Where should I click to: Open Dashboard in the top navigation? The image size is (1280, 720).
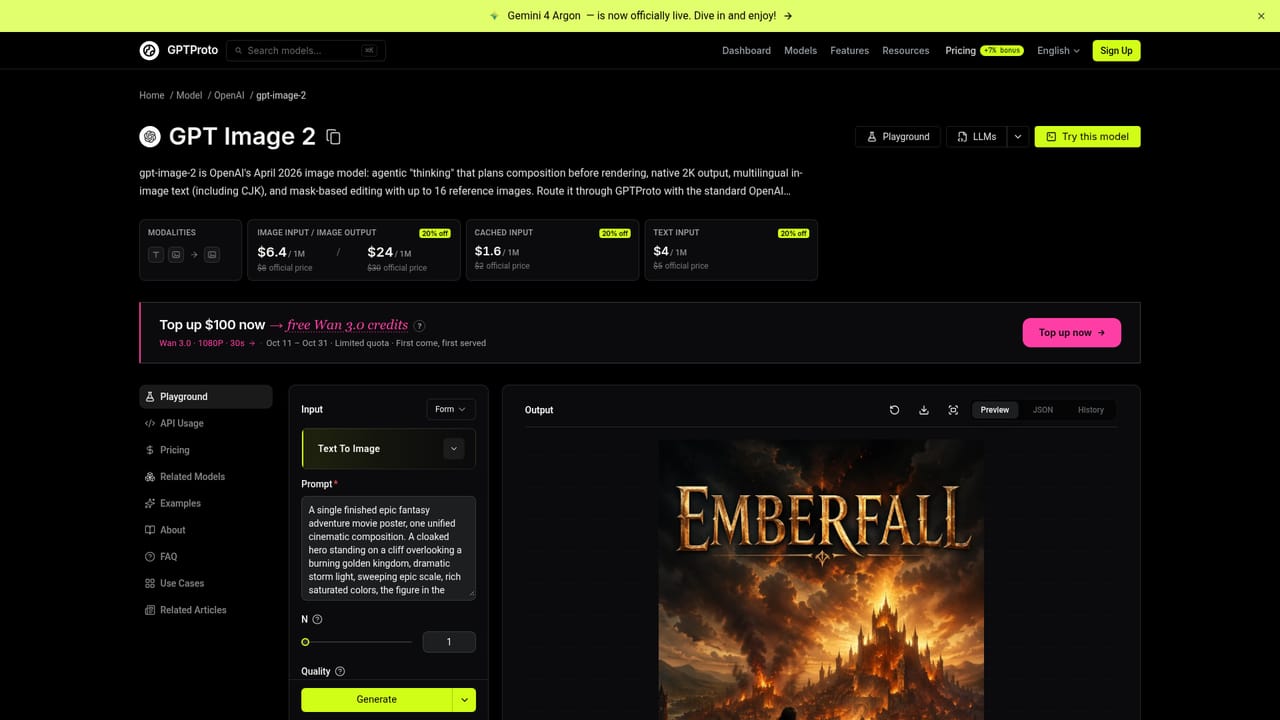coord(746,51)
